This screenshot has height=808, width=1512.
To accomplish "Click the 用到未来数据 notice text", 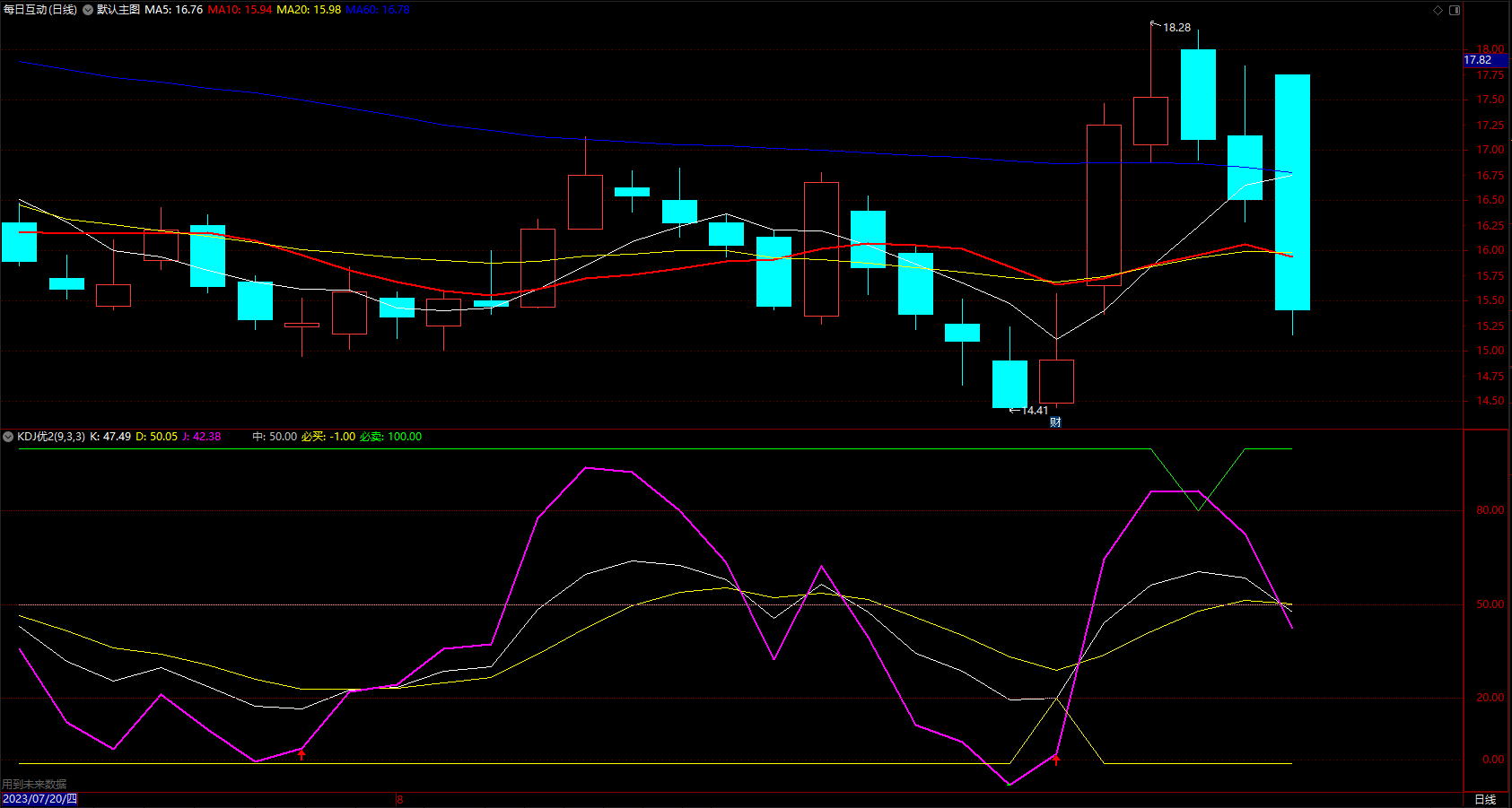I will click(x=34, y=785).
